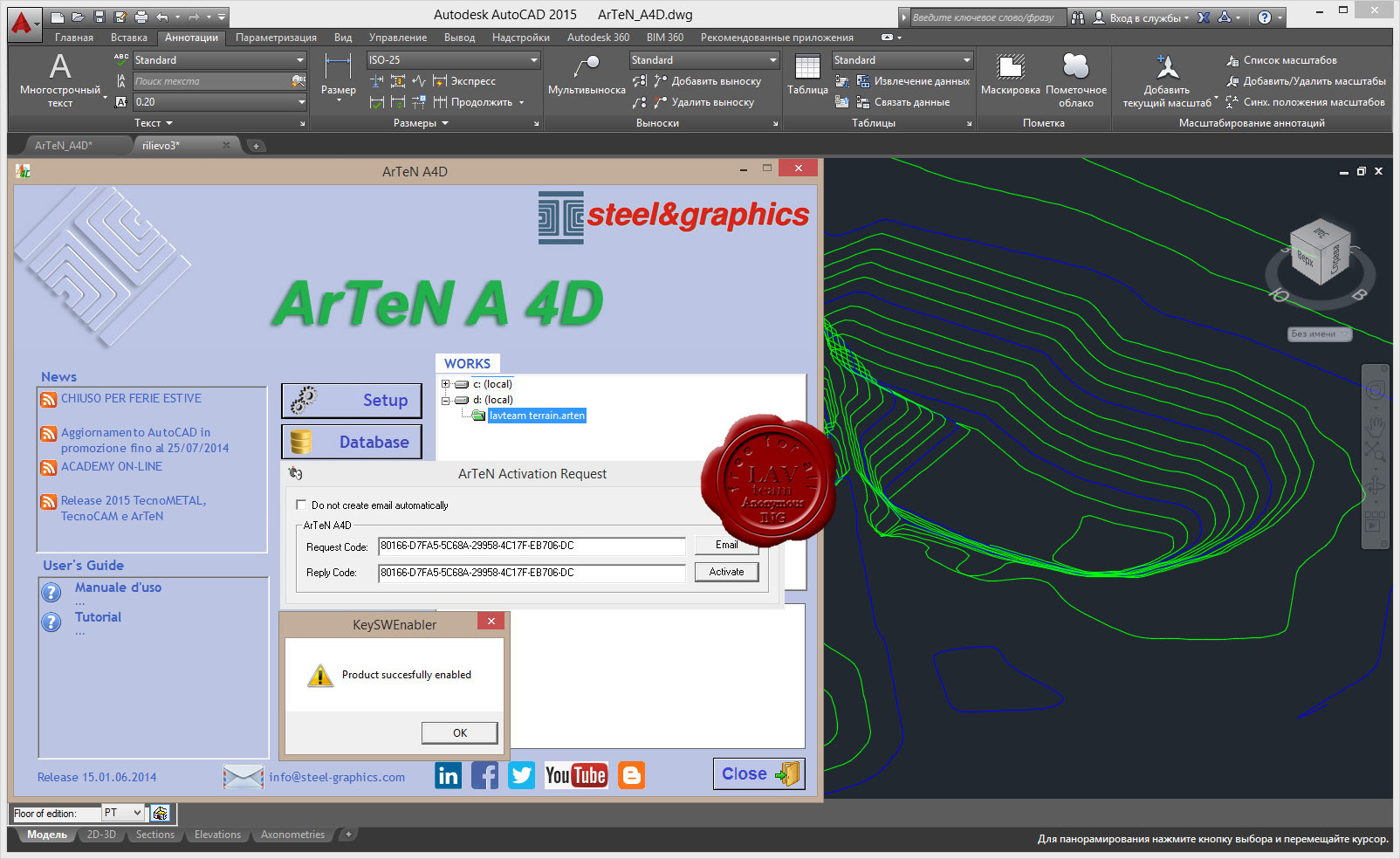This screenshot has height=859, width=1400.
Task: Open the Вставка ribbon tab
Action: [129, 38]
